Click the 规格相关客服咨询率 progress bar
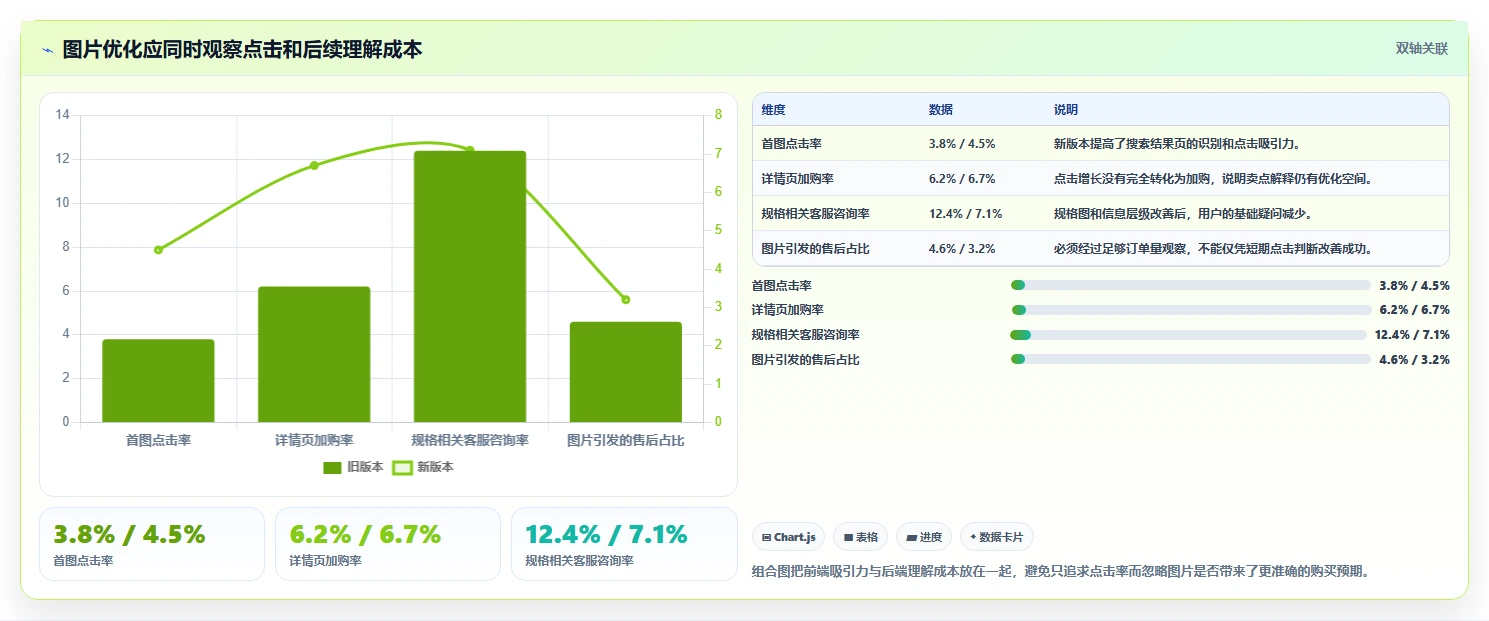Screen dimensions: 1489x621 point(1189,335)
